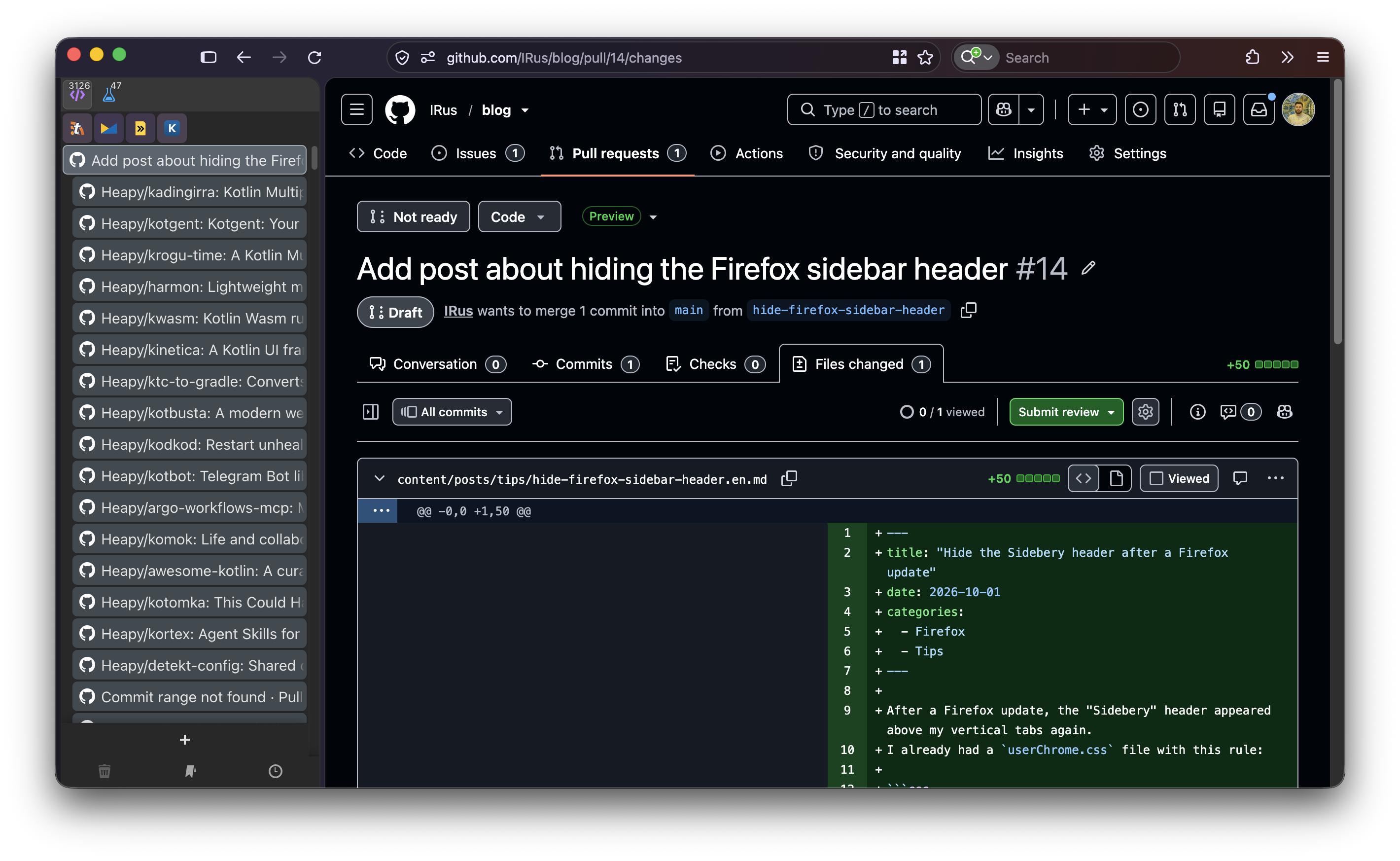1400x861 pixels.
Task: Open diff view settings gear
Action: (1145, 412)
